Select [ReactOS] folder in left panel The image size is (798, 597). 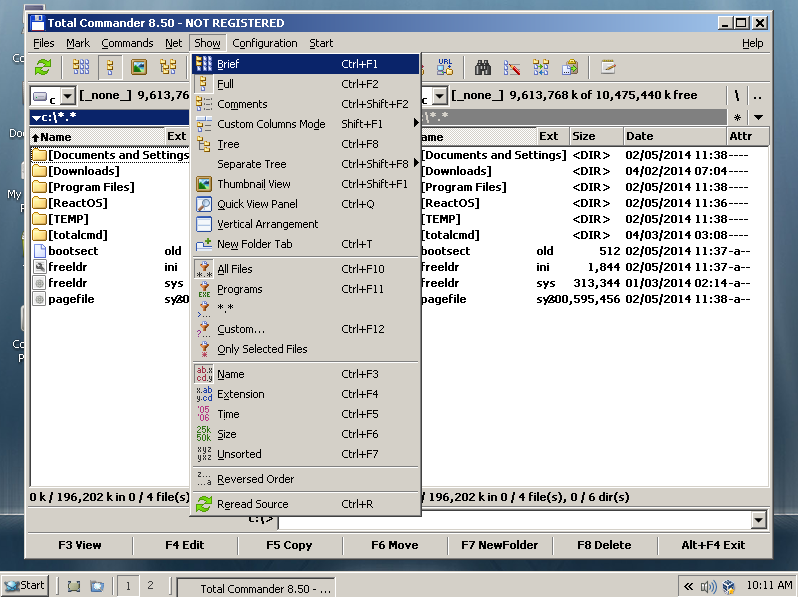(77, 203)
